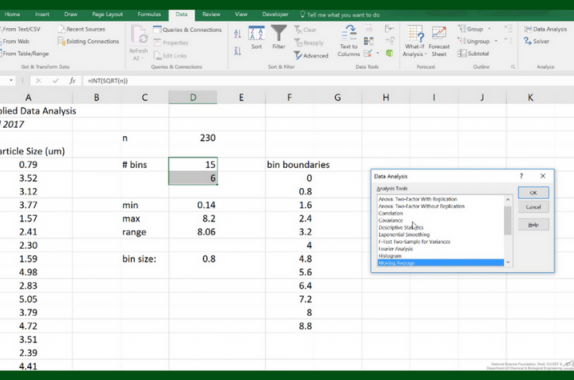Open the Forecast Sheet tool
The width and height of the screenshot is (574, 380).
point(439,41)
